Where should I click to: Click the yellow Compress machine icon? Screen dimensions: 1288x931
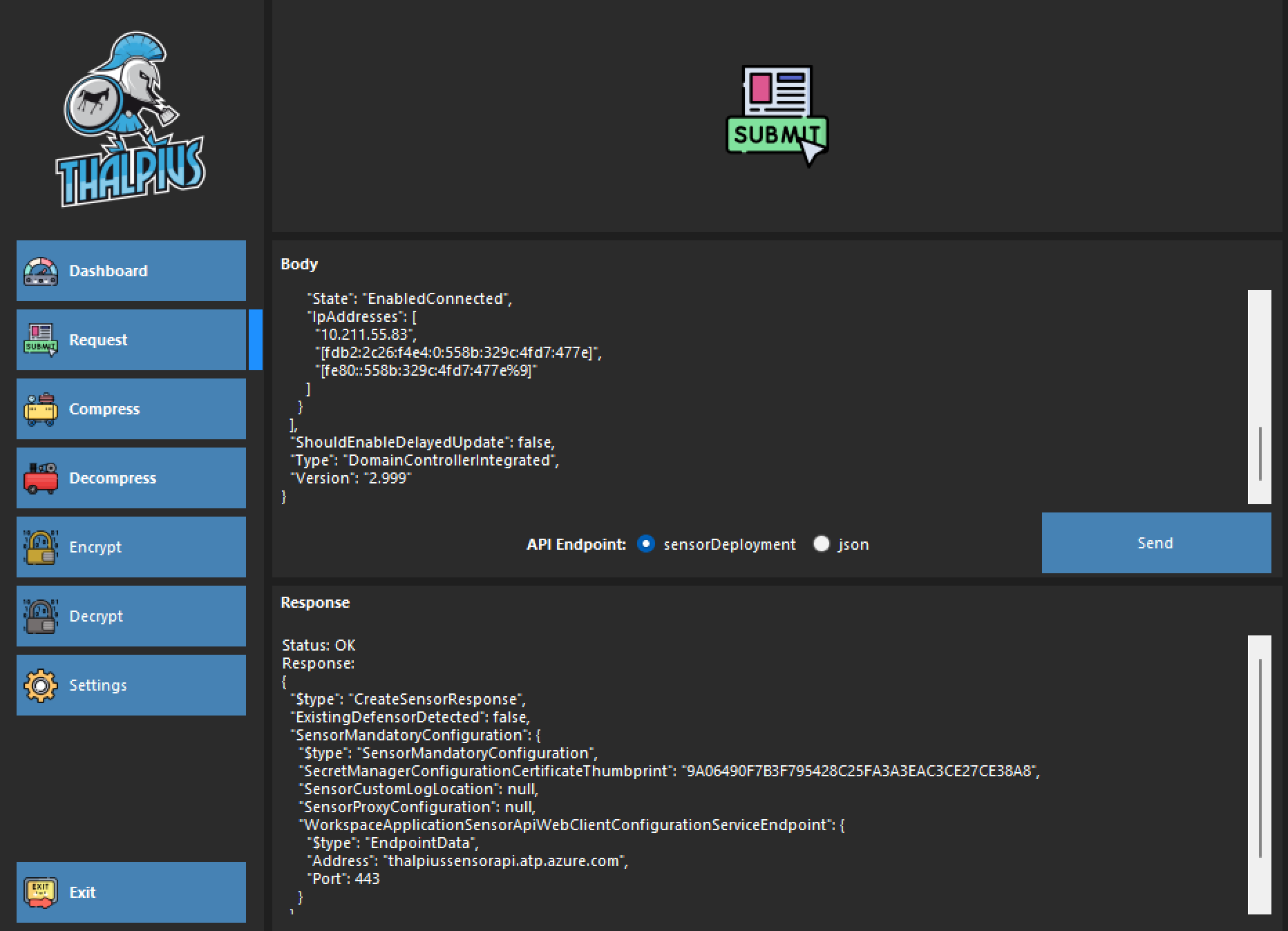click(41, 410)
